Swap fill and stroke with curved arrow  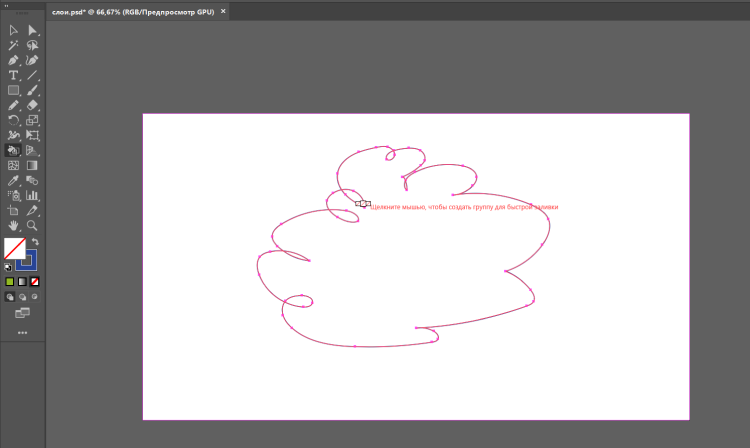pos(35,242)
